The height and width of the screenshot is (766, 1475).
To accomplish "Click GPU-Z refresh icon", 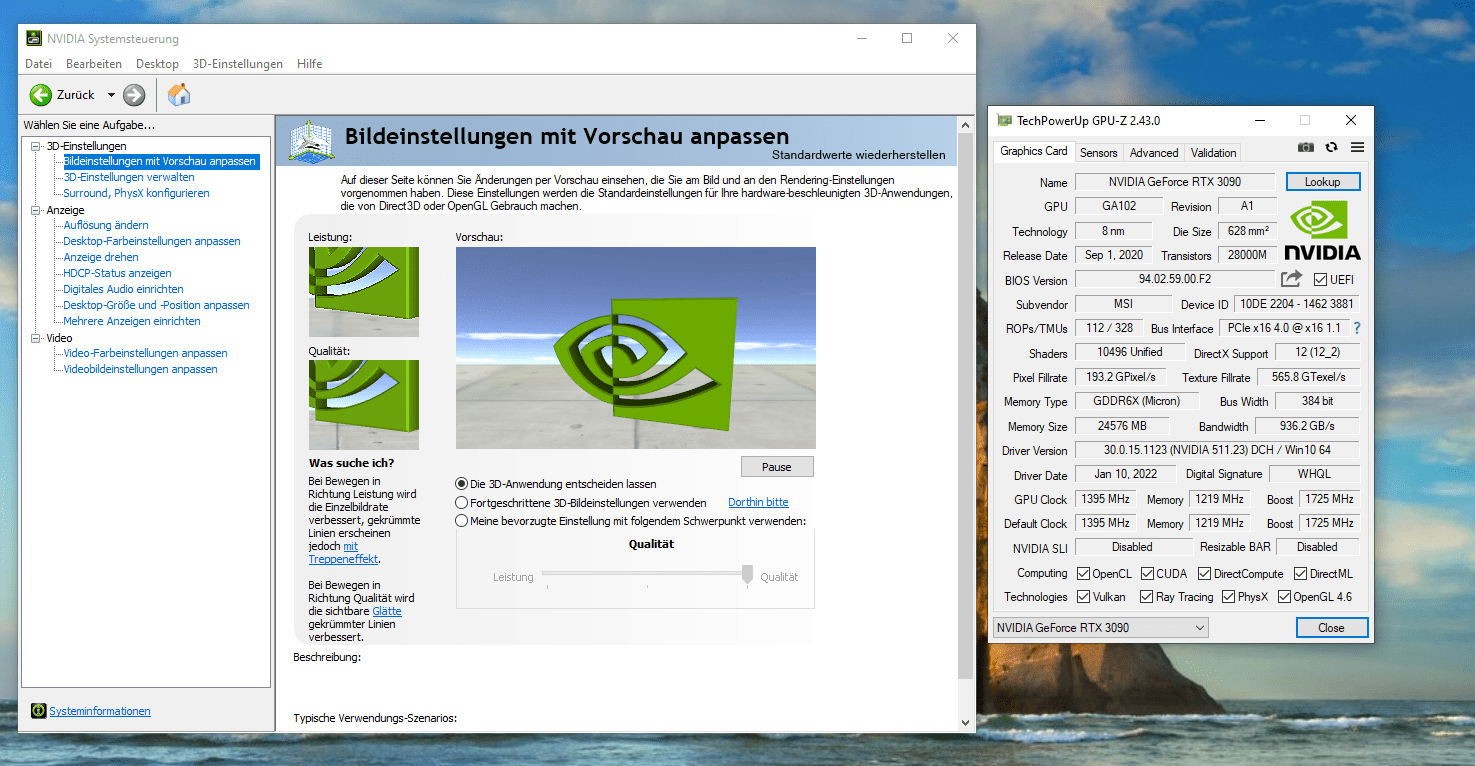I will click(1332, 147).
